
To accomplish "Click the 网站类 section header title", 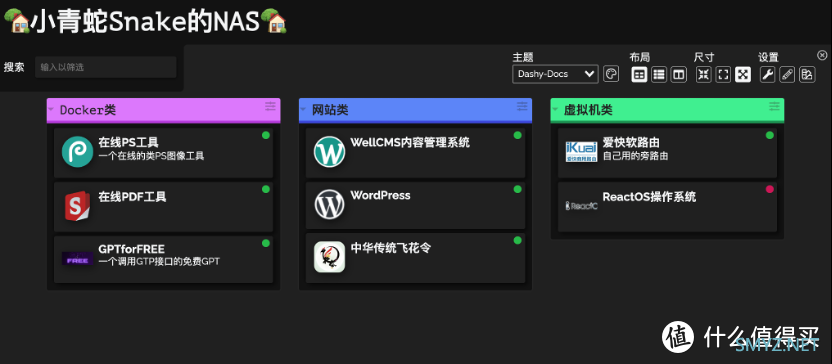I will click(330, 110).
